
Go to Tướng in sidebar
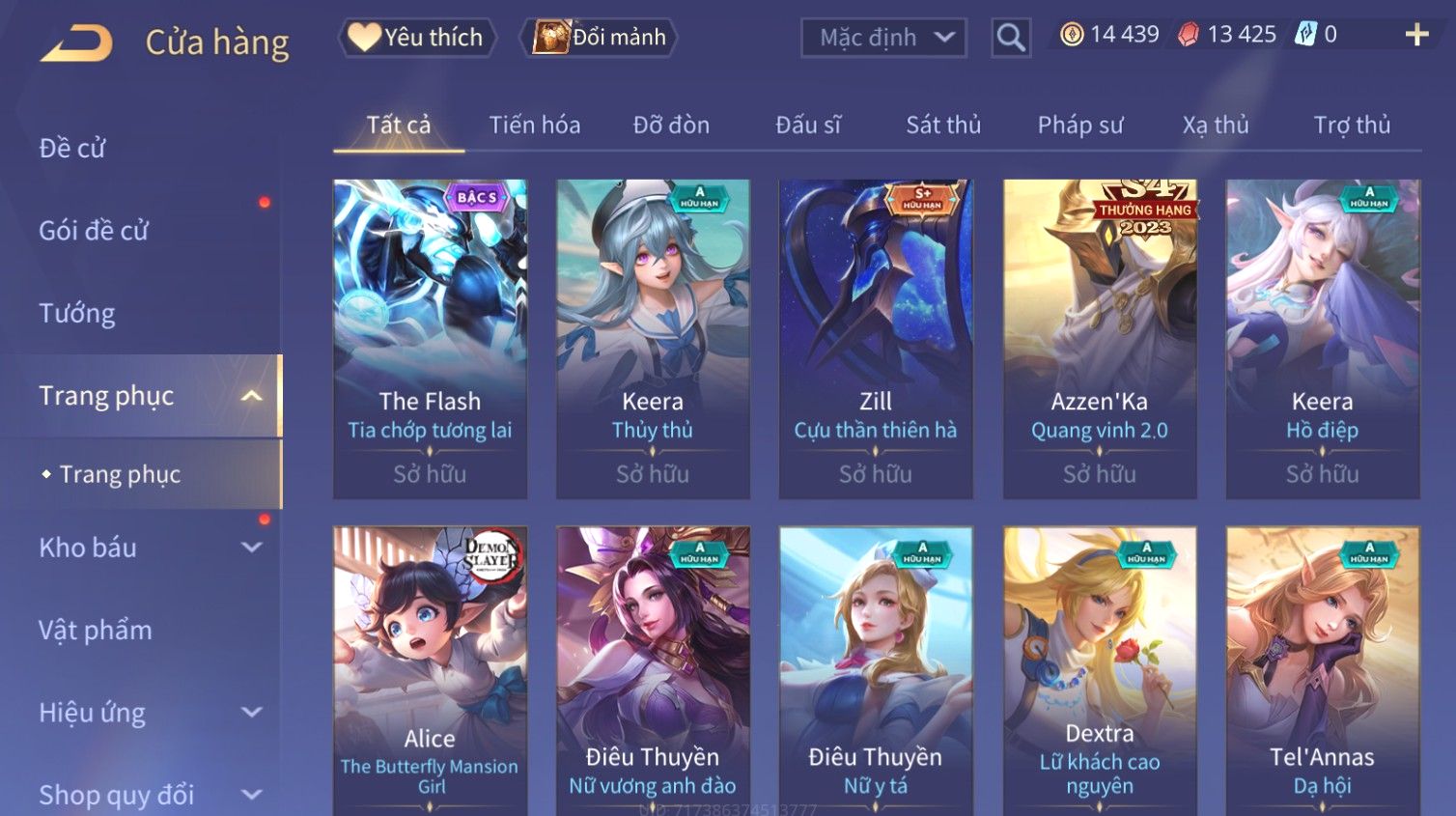[x=77, y=313]
